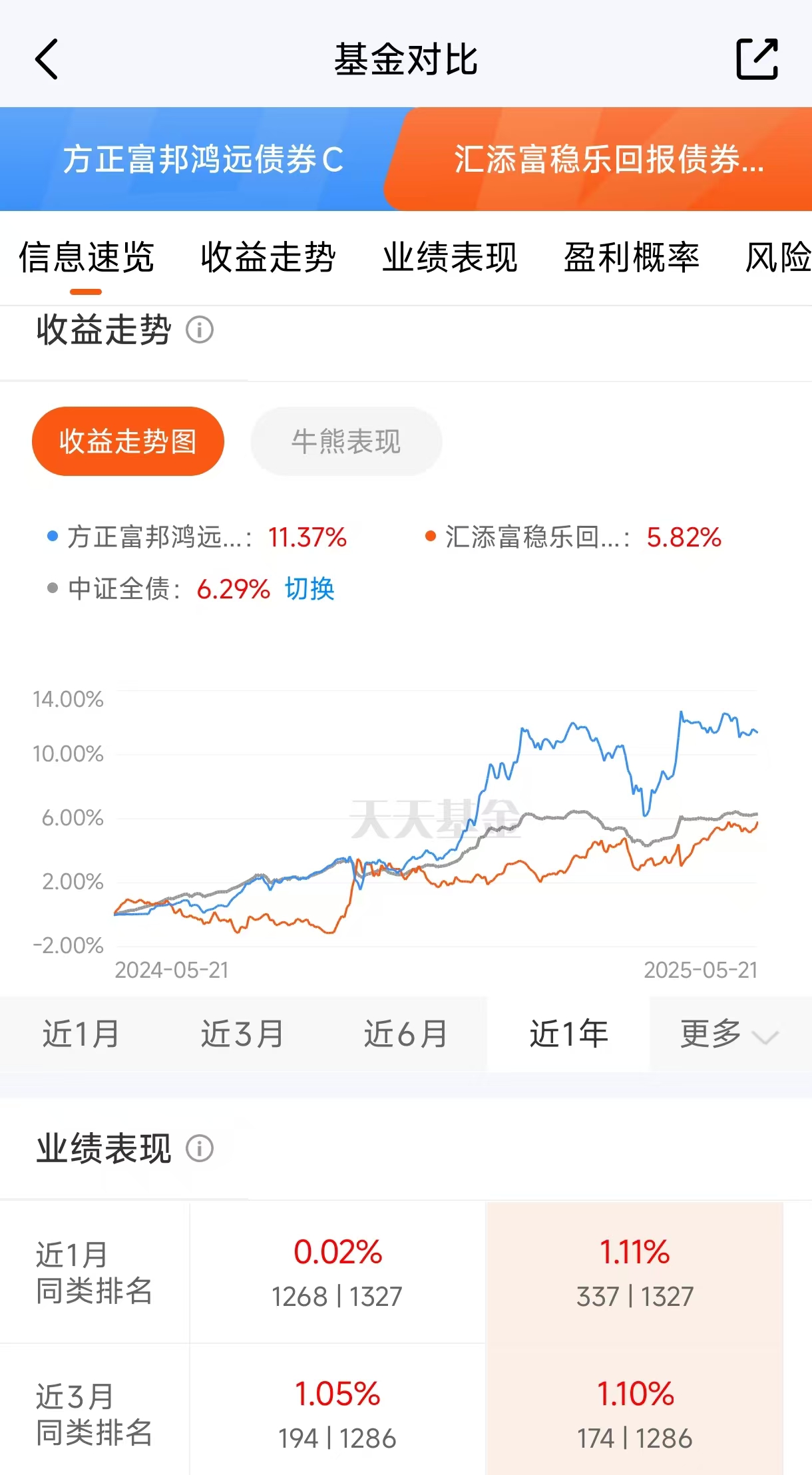Tap the 近1月 1.11% performance cell
The image size is (812, 1475).
click(635, 1272)
